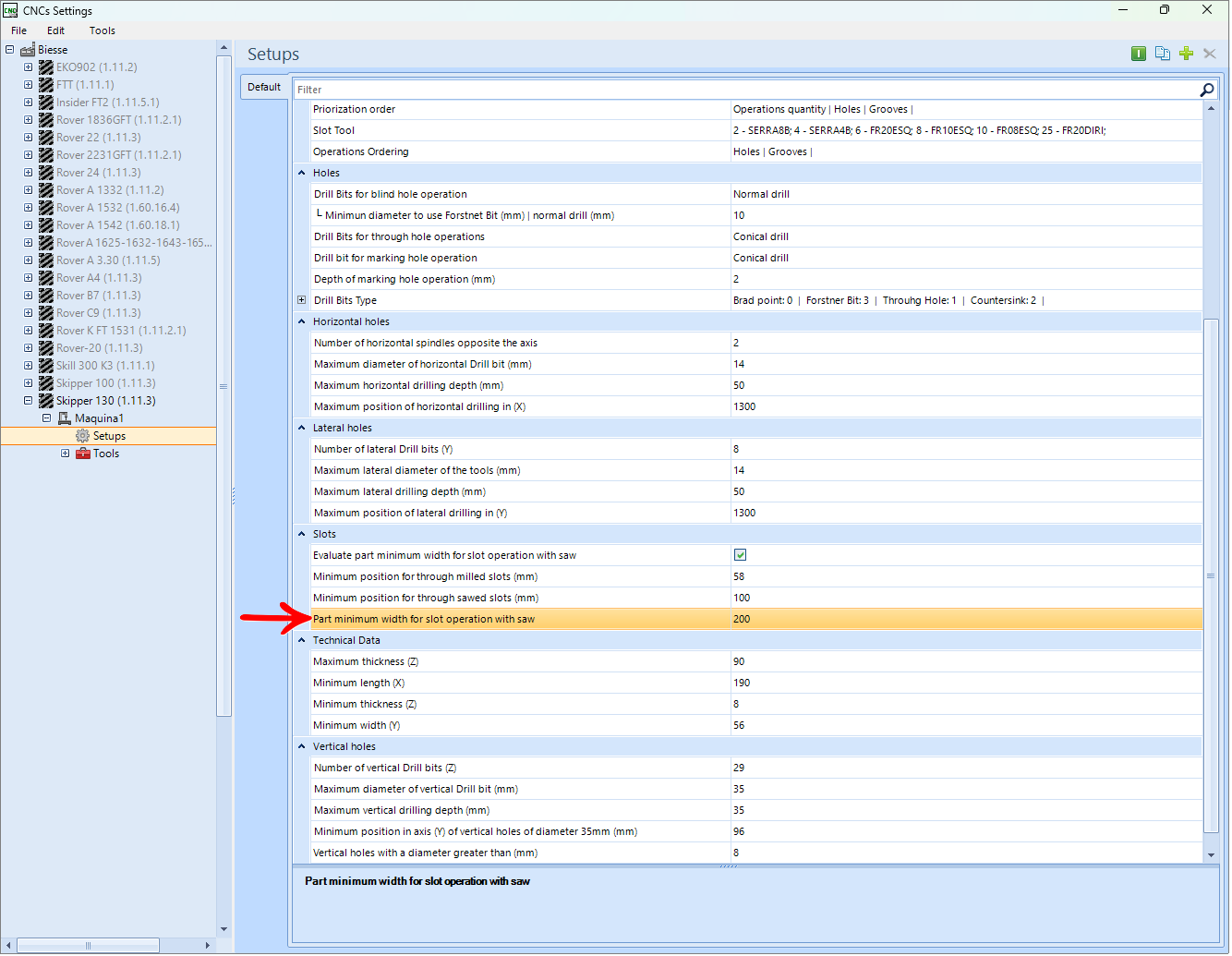Click the red toolbox icon beside Tools

tap(83, 454)
